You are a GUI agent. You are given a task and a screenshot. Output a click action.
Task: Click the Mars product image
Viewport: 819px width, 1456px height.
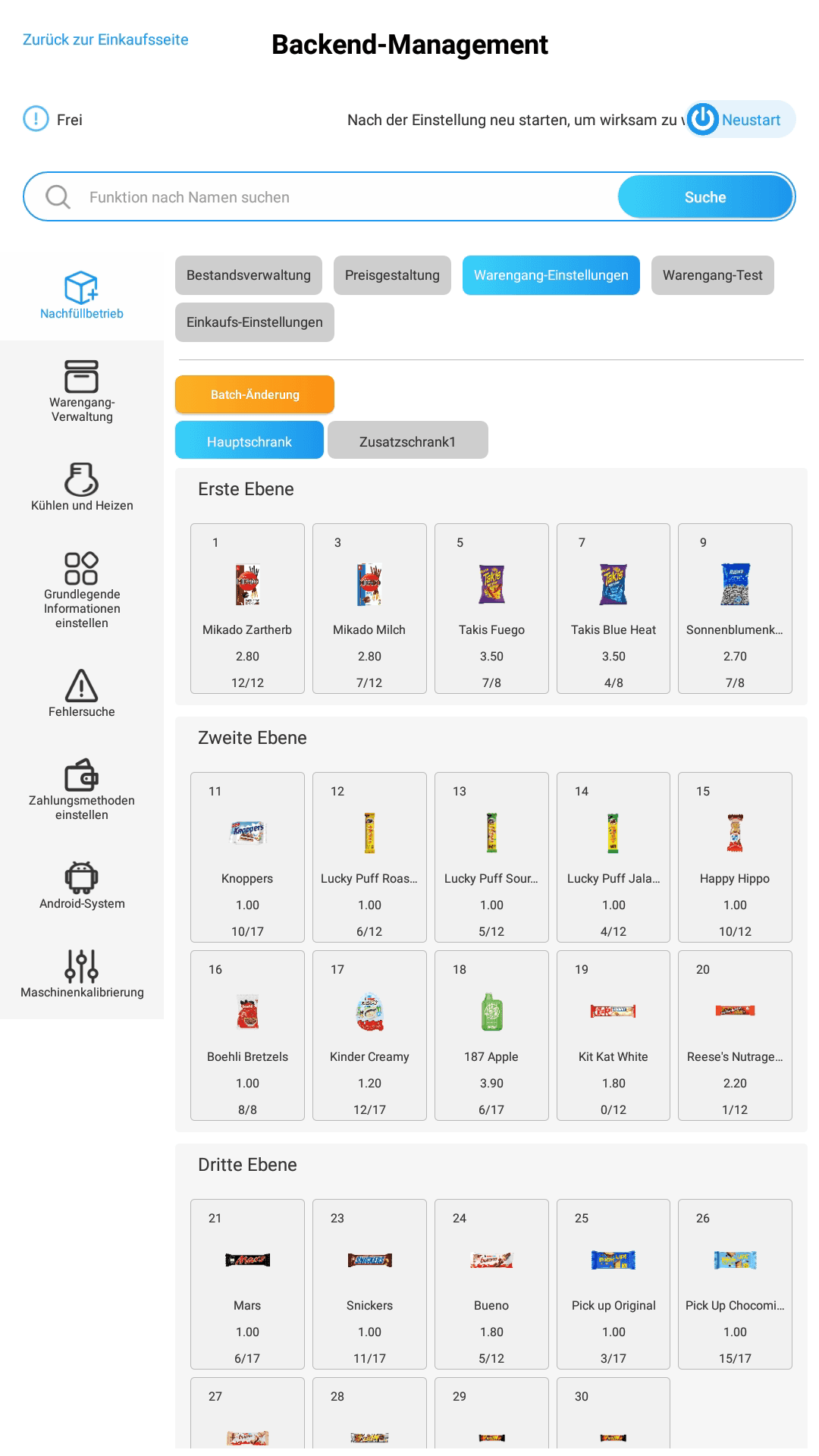click(247, 1260)
